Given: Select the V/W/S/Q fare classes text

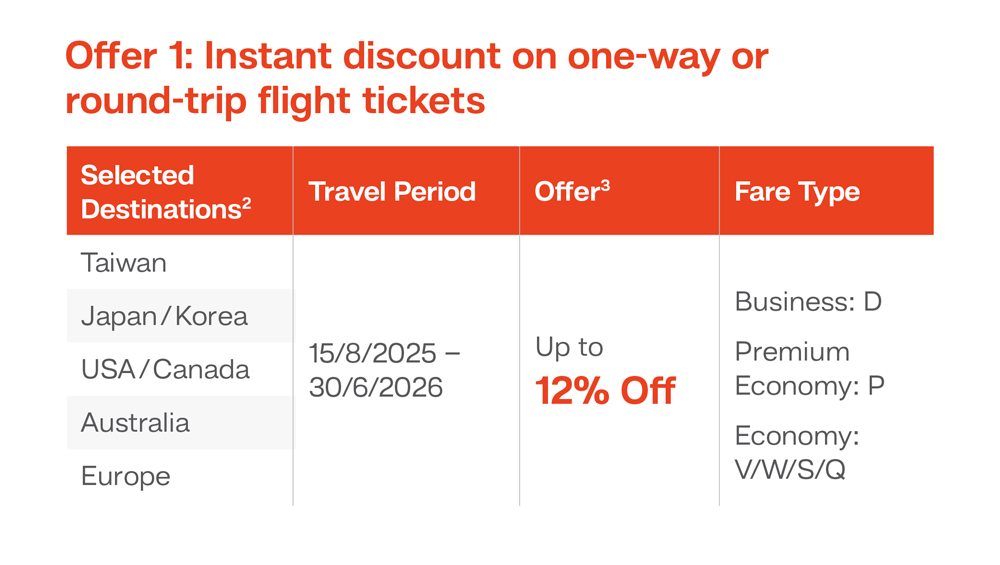Looking at the screenshot, I should 790,470.
